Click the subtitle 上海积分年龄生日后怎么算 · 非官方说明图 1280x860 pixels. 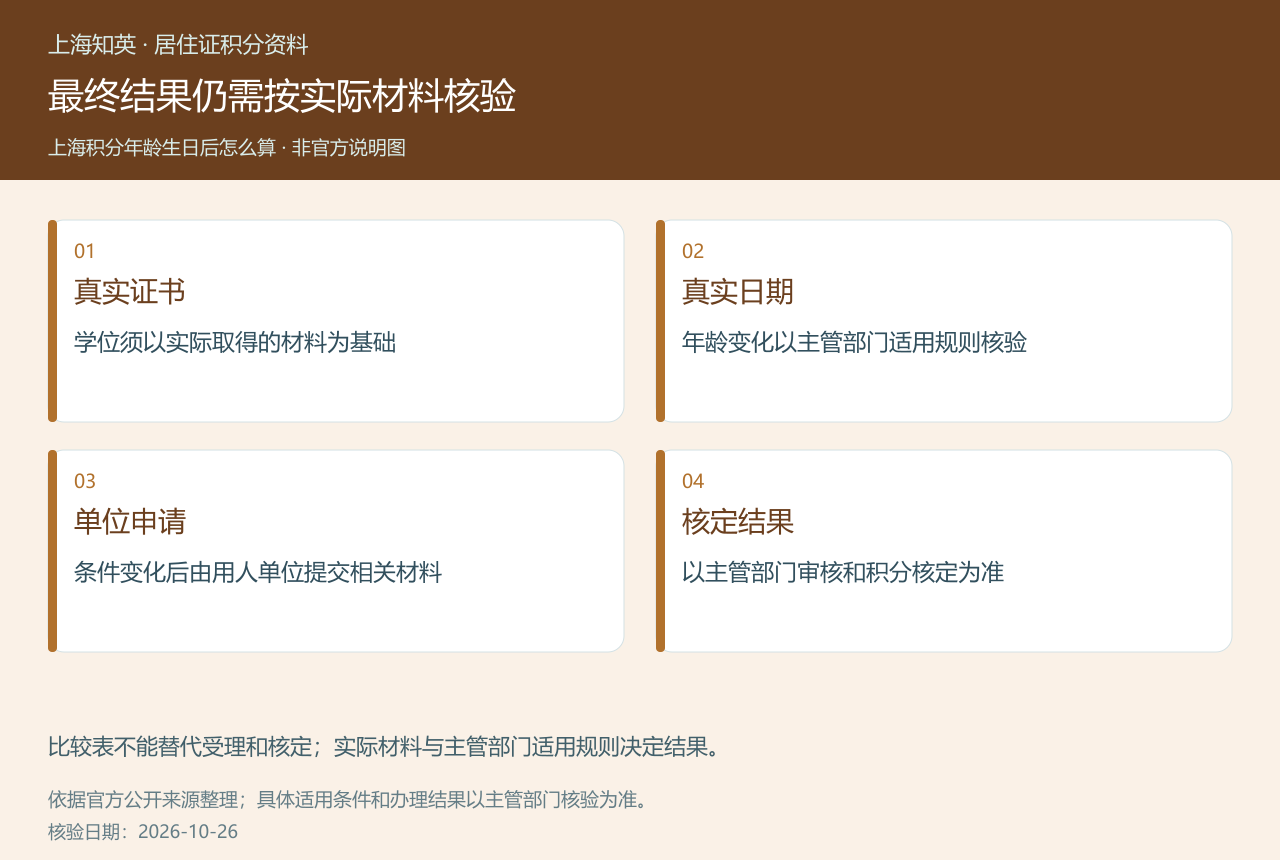point(227,148)
